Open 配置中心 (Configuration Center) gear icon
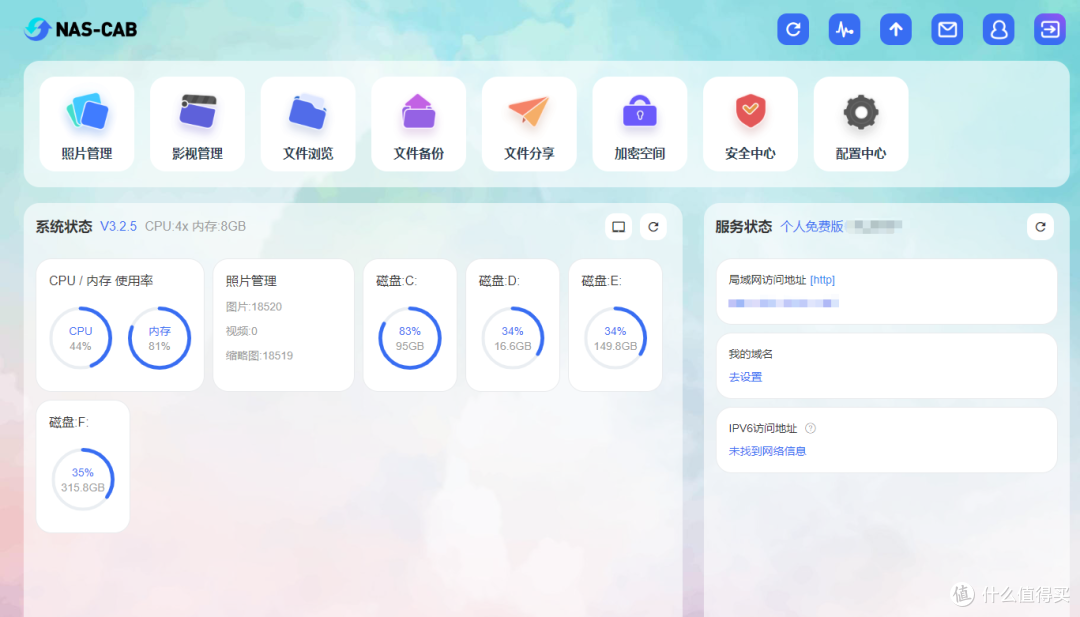Viewport: 1080px width, 617px height. point(860,123)
